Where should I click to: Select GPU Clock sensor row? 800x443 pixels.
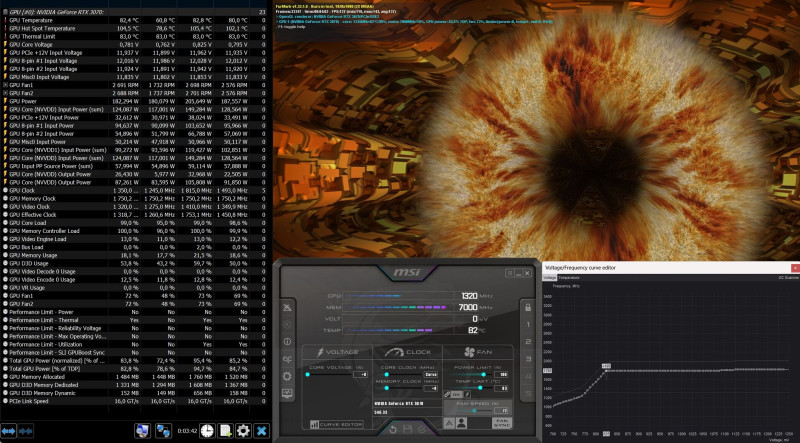coord(134,190)
